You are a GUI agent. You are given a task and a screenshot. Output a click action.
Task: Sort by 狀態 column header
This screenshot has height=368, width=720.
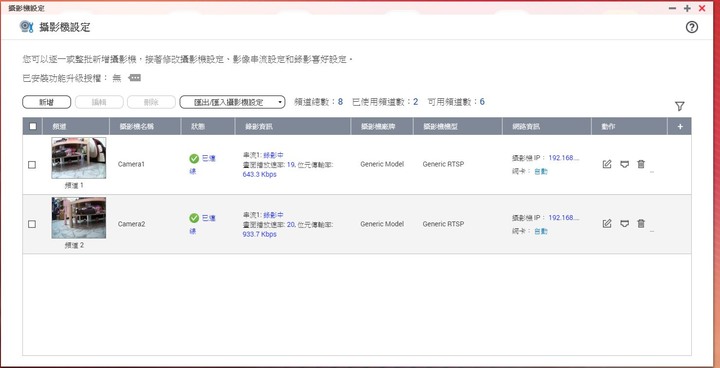tap(208, 126)
